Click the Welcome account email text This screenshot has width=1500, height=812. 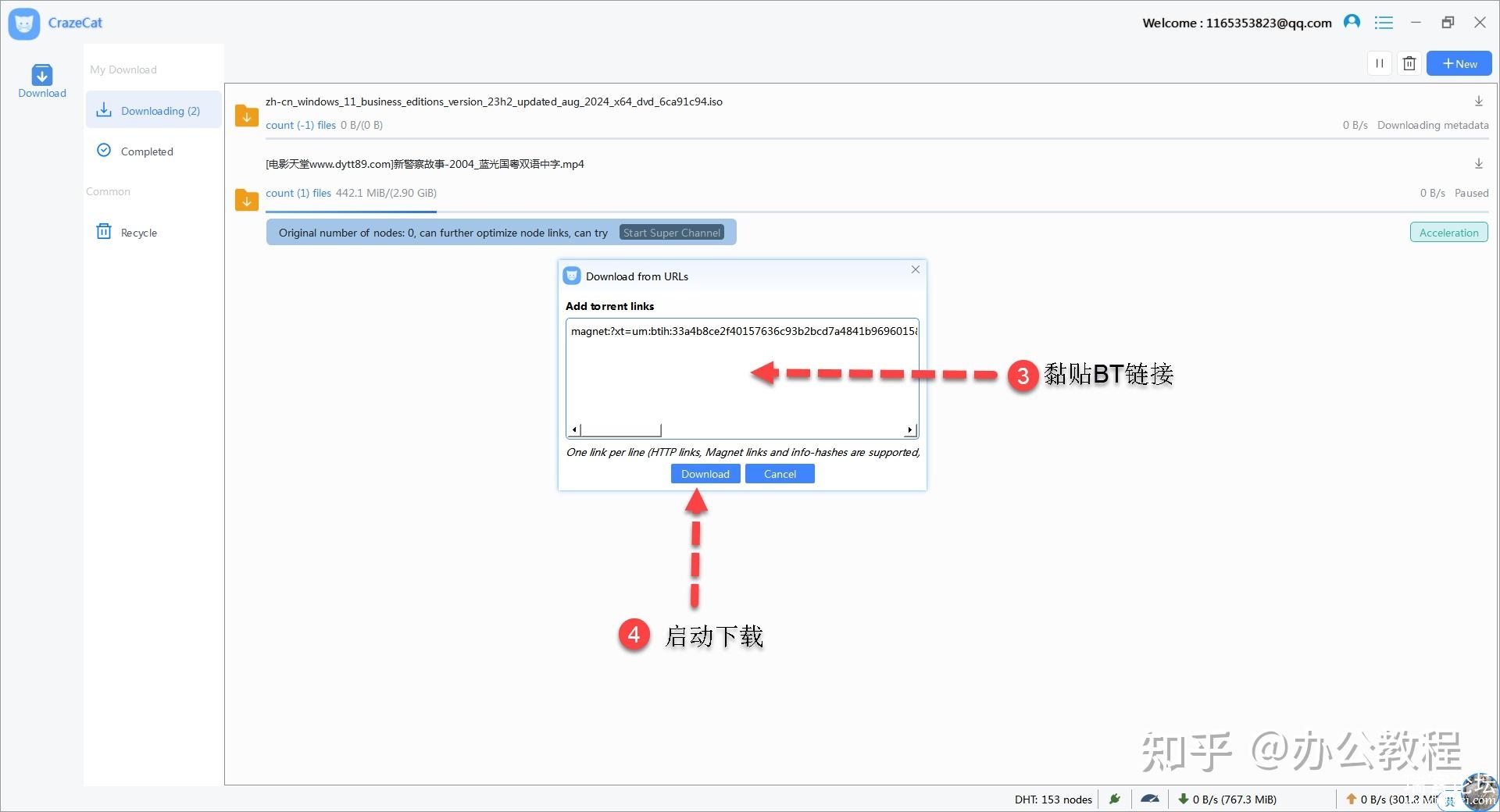click(1237, 23)
